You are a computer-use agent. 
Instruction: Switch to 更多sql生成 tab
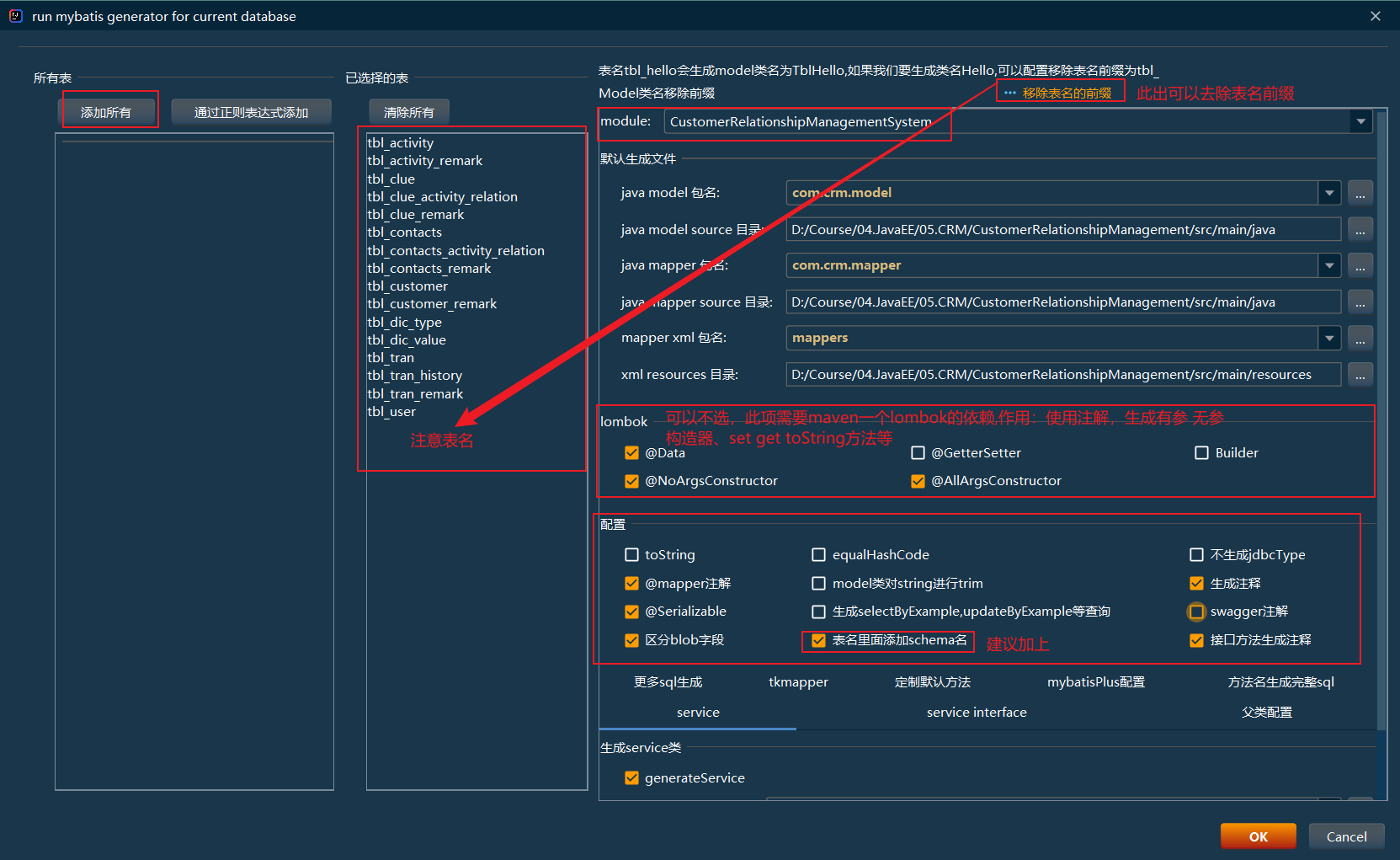coord(668,682)
